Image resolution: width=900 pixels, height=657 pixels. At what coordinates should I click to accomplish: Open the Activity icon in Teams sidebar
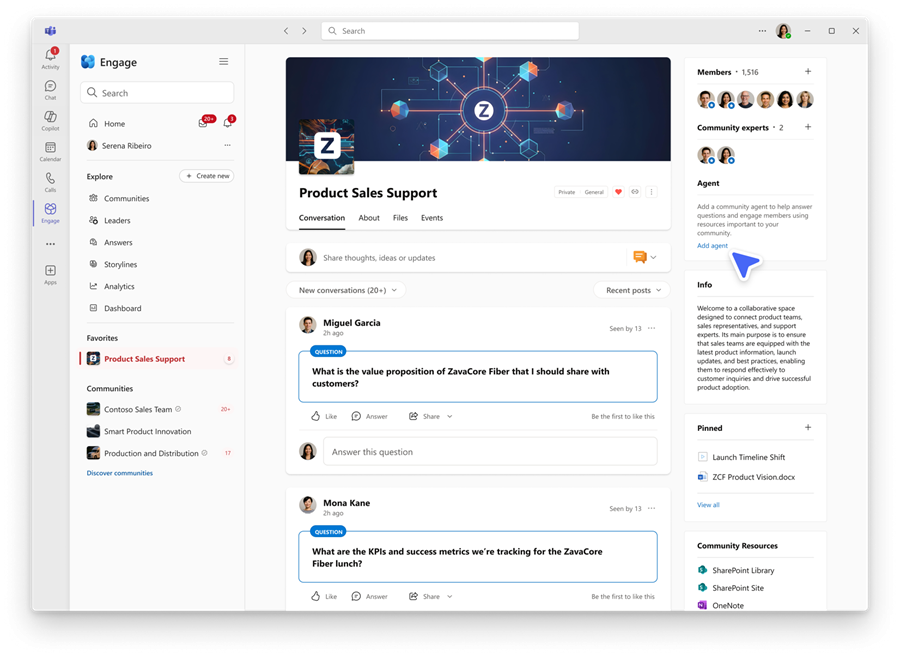pyautogui.click(x=49, y=56)
